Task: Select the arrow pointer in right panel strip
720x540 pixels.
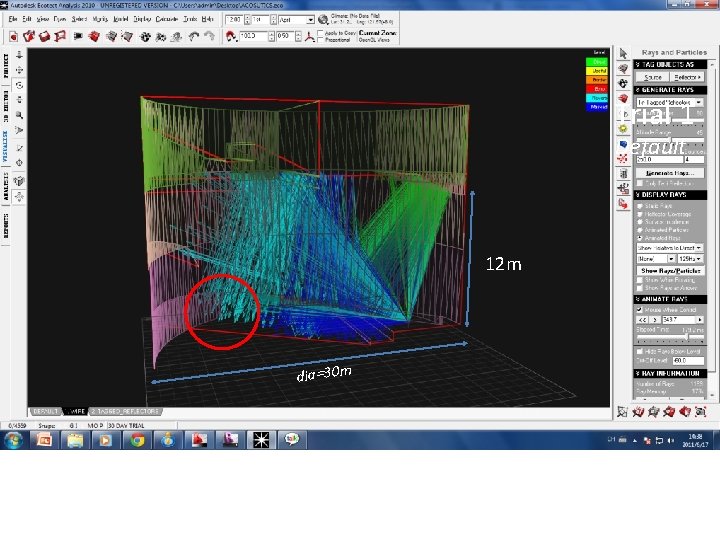Action: [623, 54]
